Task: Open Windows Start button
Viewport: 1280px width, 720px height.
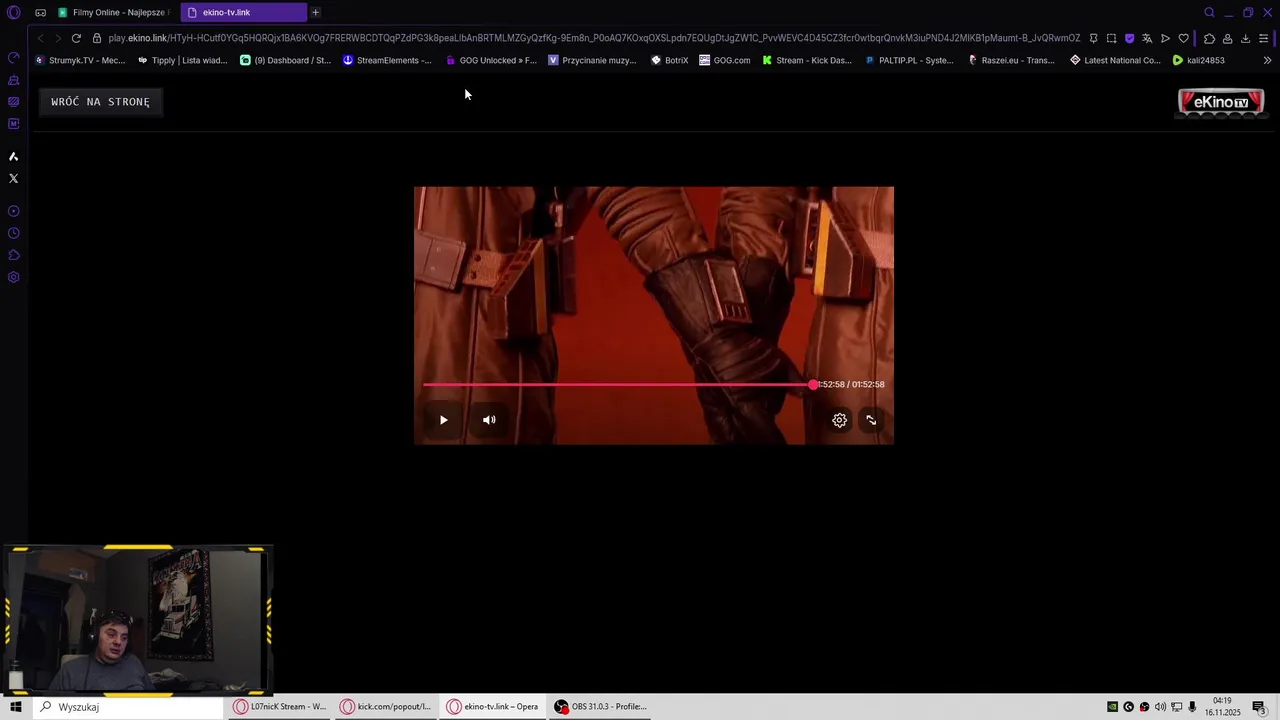Action: point(15,707)
